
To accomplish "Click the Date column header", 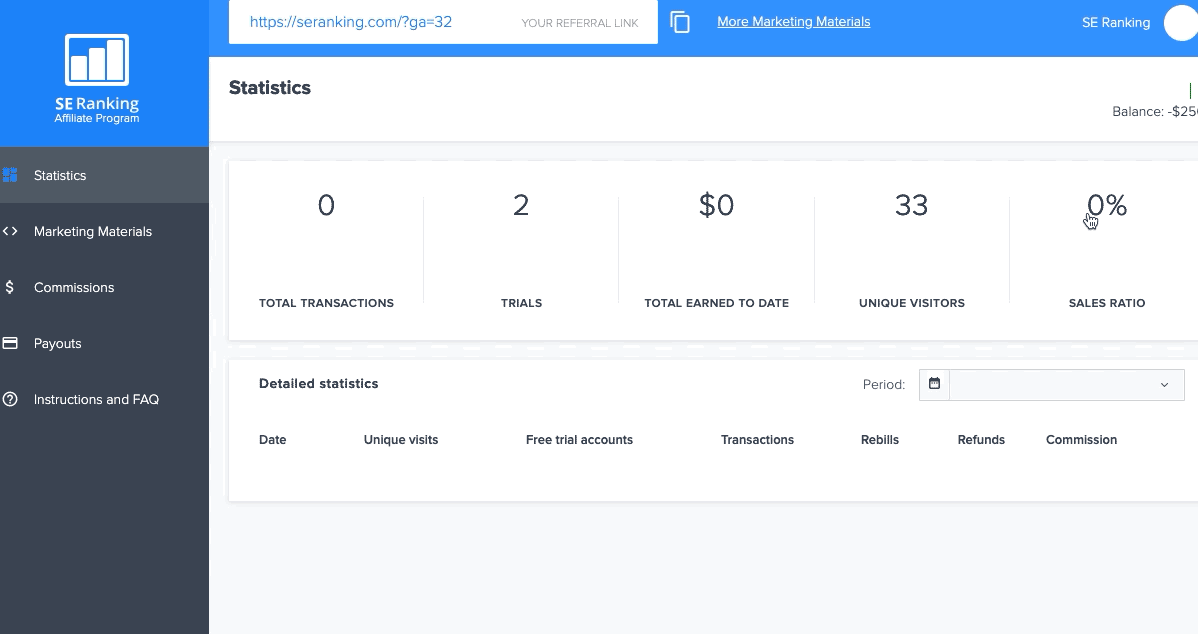I will [273, 439].
